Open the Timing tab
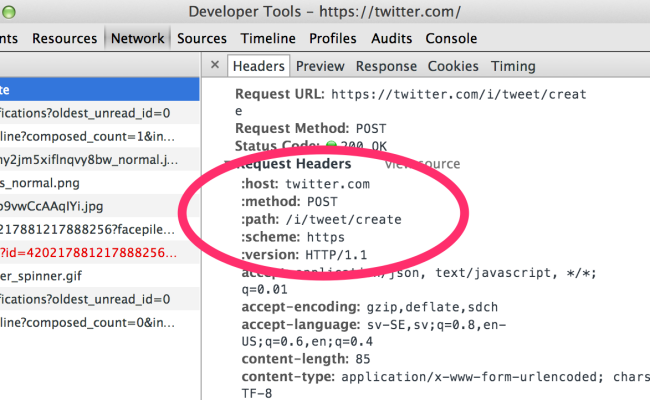The image size is (650, 400). coord(512,66)
